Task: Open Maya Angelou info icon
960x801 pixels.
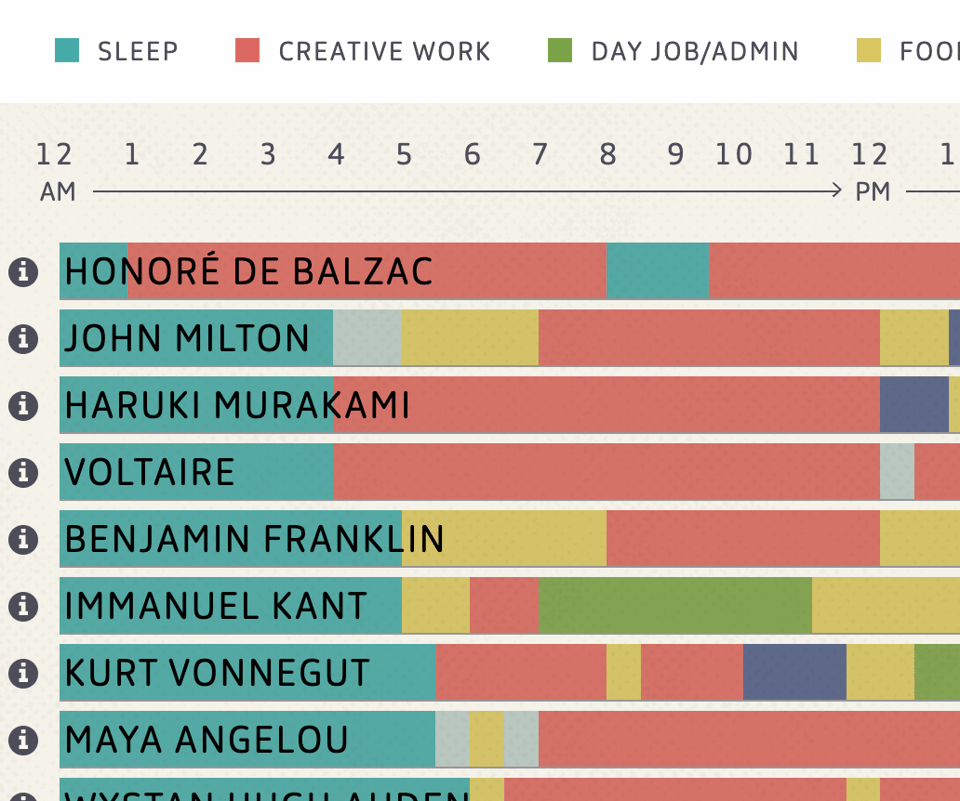Action: coord(23,740)
